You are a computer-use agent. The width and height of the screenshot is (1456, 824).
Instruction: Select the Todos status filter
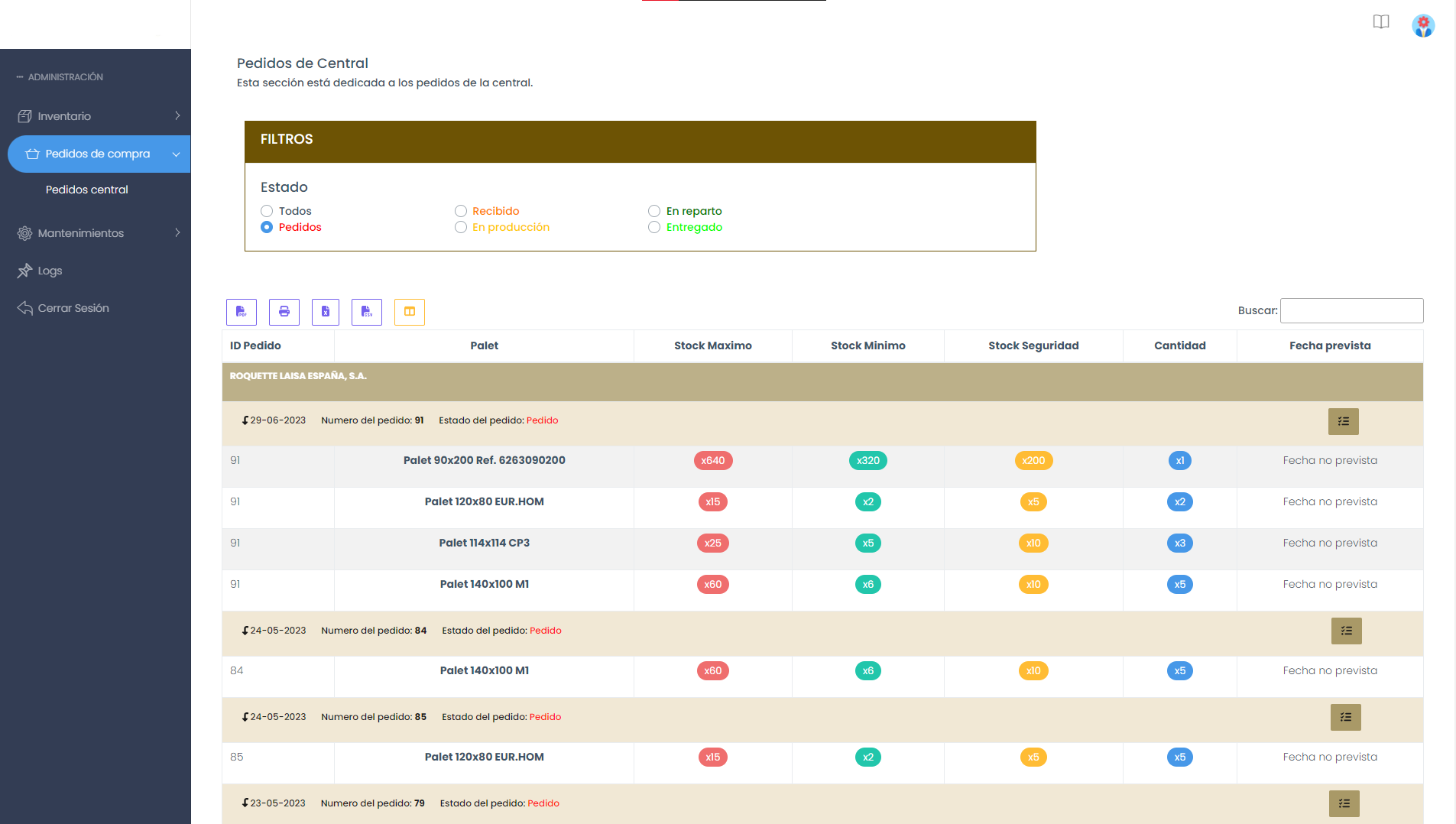(267, 211)
